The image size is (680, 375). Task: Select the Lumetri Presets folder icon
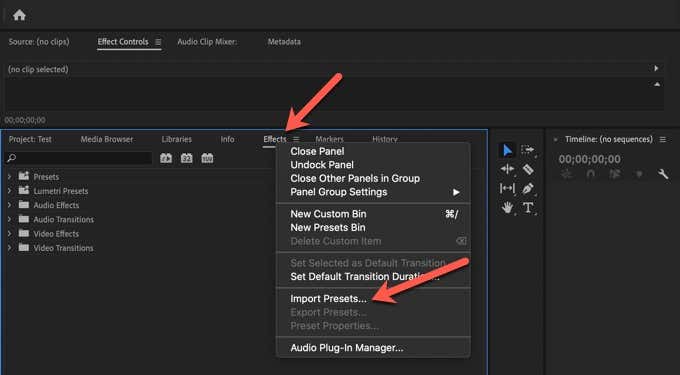coord(24,190)
